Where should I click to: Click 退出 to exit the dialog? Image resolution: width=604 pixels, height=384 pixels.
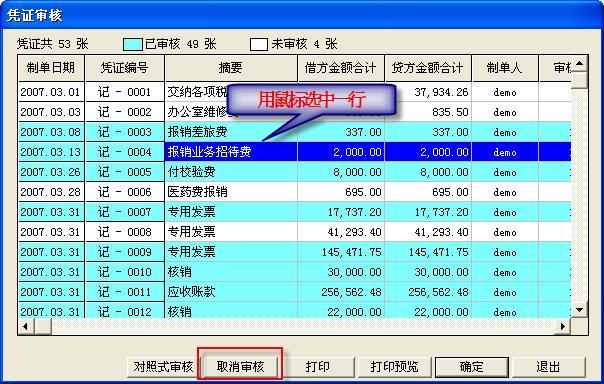coord(548,366)
